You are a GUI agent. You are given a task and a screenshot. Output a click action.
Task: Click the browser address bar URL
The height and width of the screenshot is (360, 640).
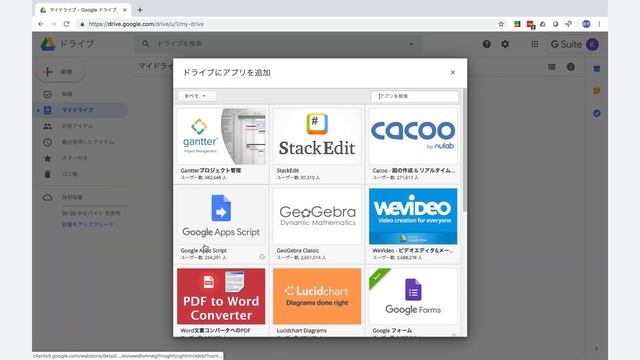[146, 24]
